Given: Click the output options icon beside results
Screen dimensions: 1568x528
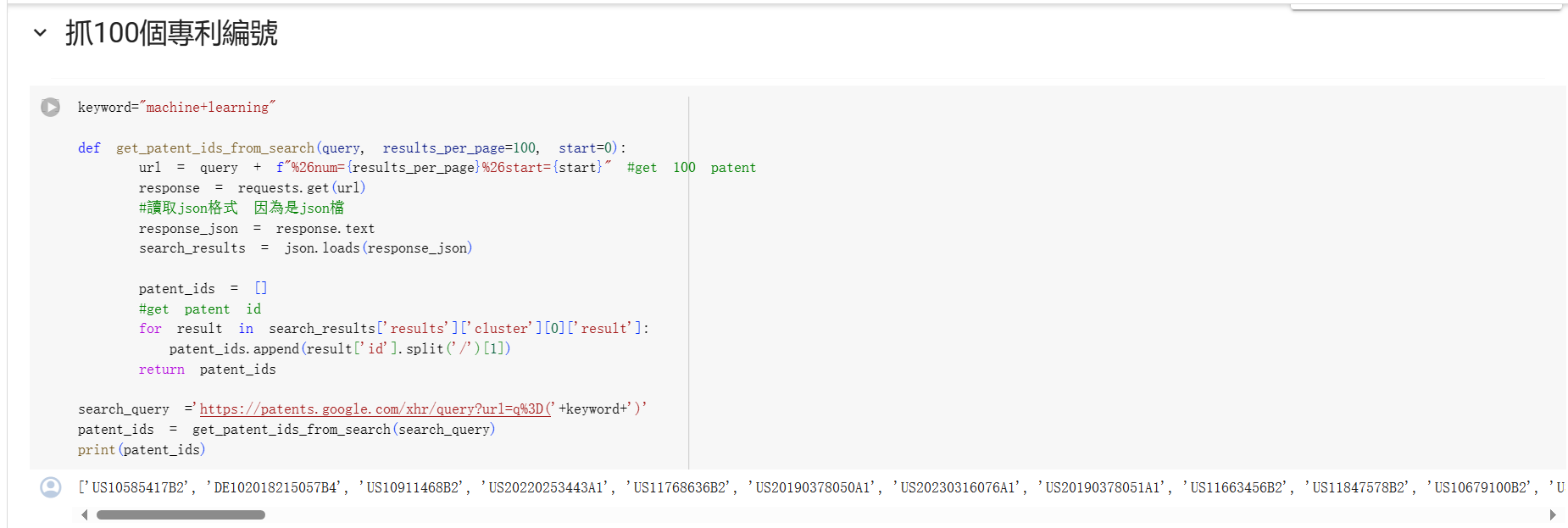Looking at the screenshot, I should coord(51,487).
